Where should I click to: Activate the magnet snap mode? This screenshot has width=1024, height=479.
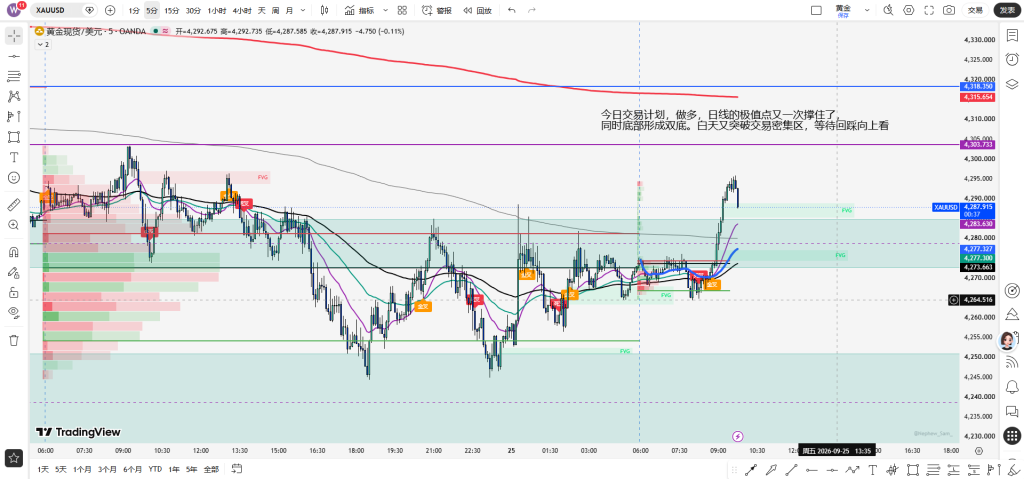[x=14, y=252]
